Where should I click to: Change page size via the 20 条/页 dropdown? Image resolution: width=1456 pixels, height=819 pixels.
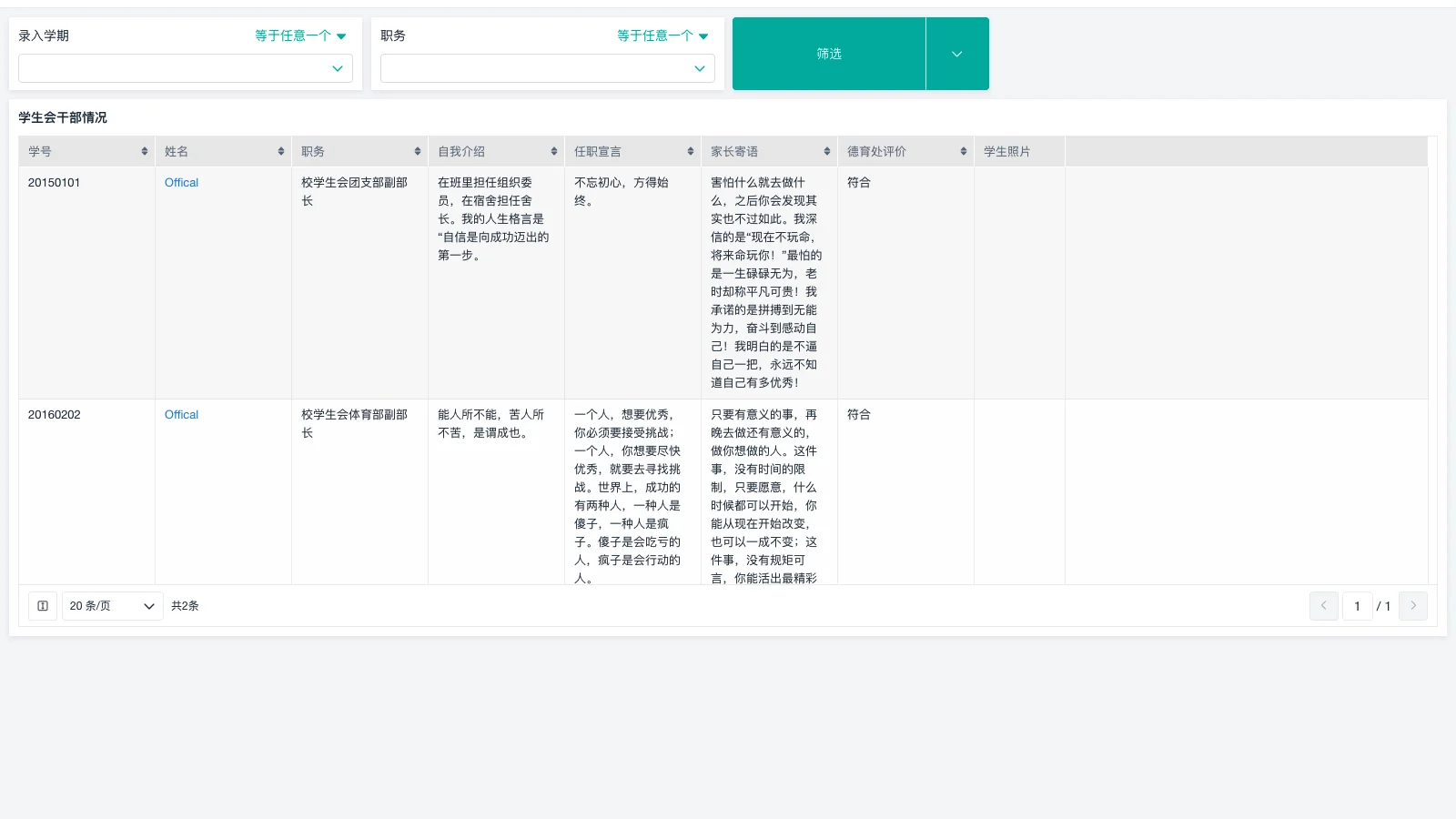coord(112,605)
